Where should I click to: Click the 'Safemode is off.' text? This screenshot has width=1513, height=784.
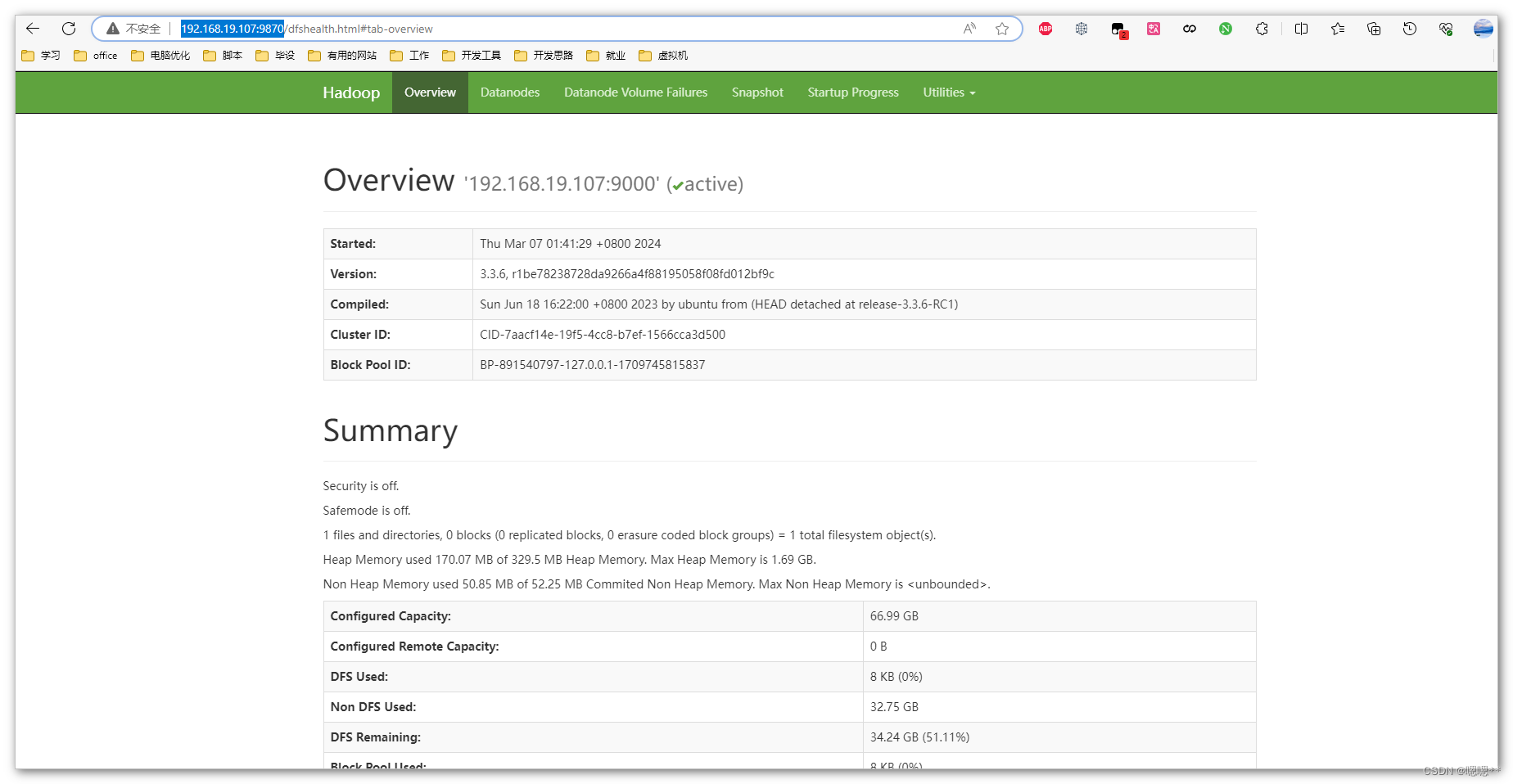pyautogui.click(x=367, y=511)
